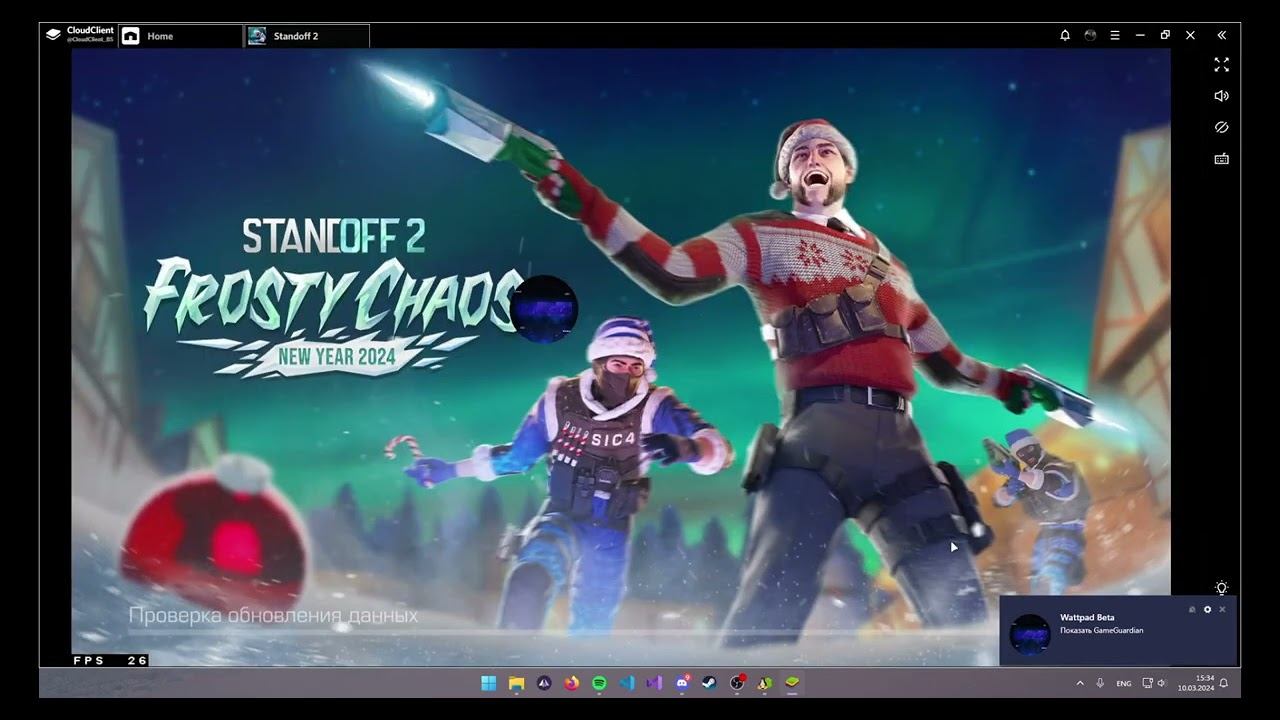
Task: Open the Wattpad Beta notification text
Action: point(1087,617)
